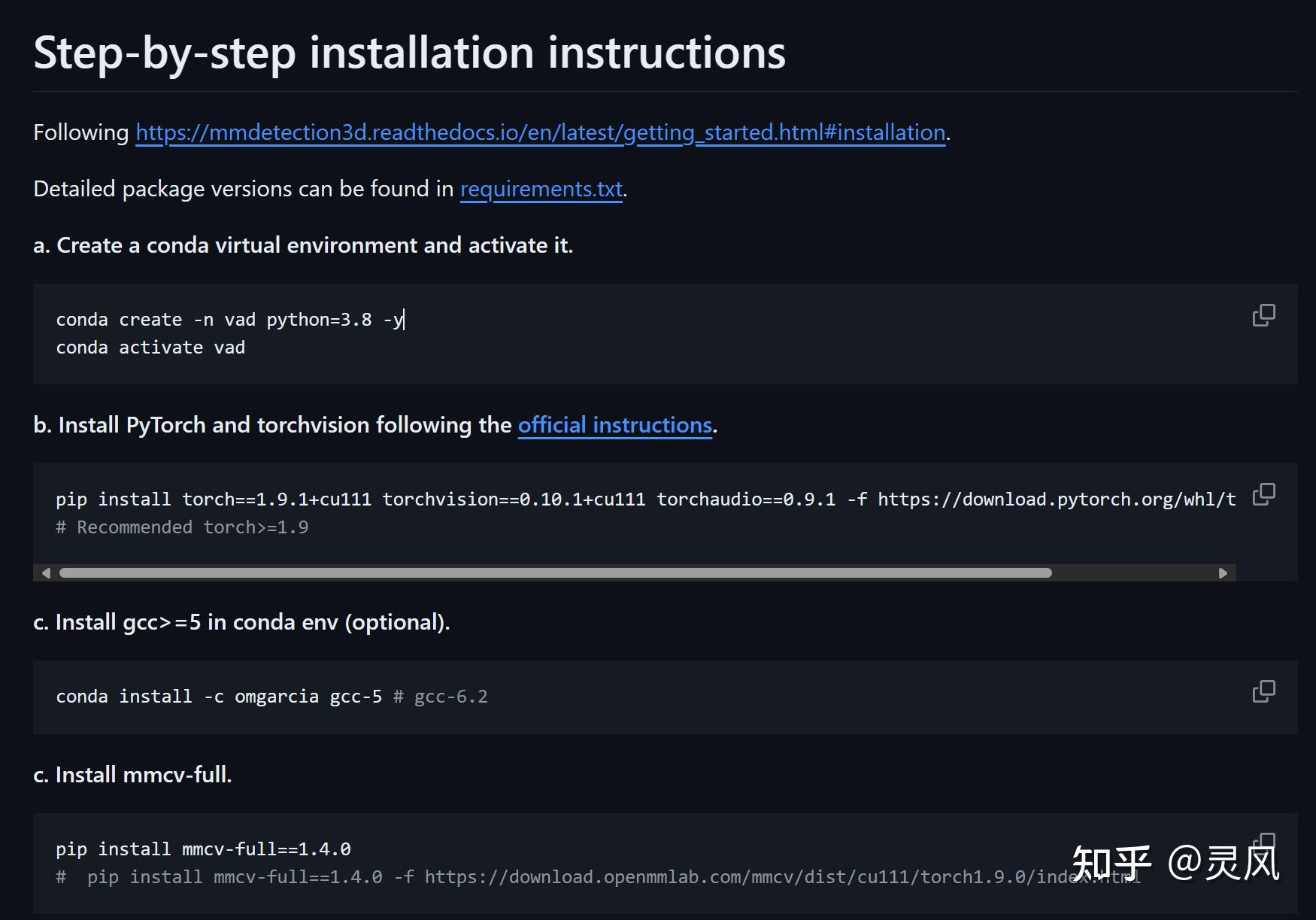This screenshot has width=1316, height=920.
Task: Click the 'Install gcc>=5 in conda env' heading
Action: [x=241, y=622]
